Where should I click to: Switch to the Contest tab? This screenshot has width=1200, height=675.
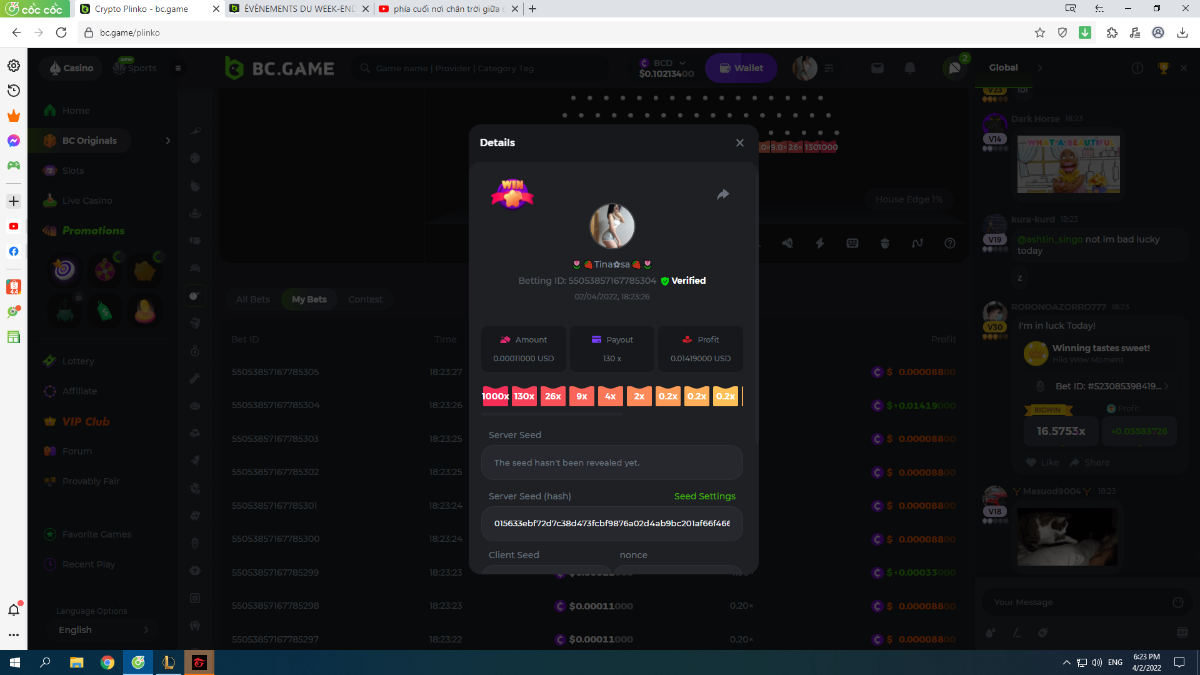pyautogui.click(x=365, y=299)
